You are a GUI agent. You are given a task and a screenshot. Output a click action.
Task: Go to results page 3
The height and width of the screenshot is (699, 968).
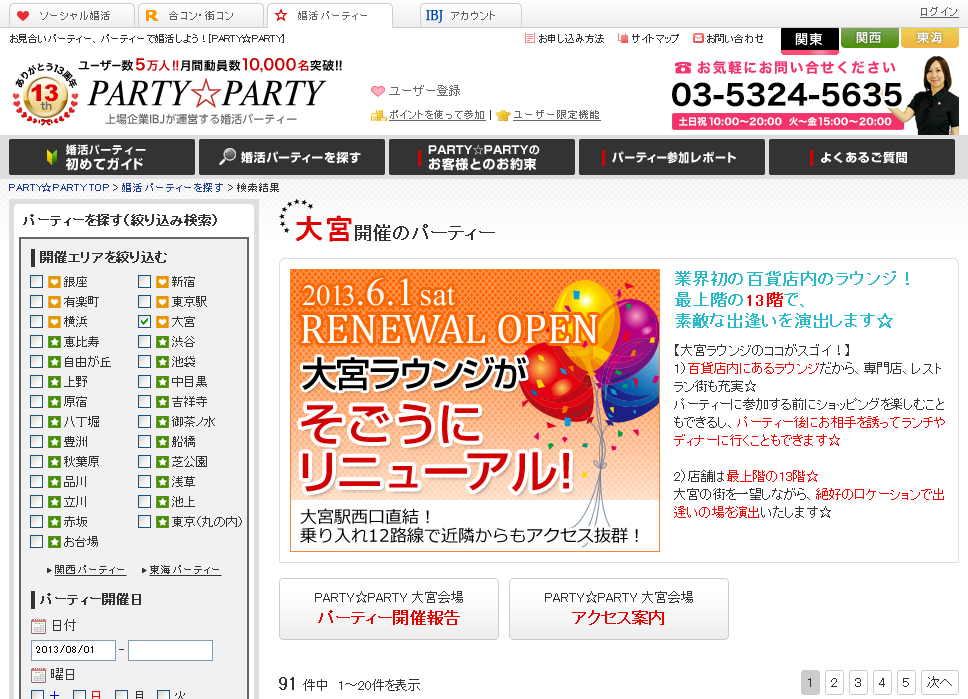click(x=857, y=682)
